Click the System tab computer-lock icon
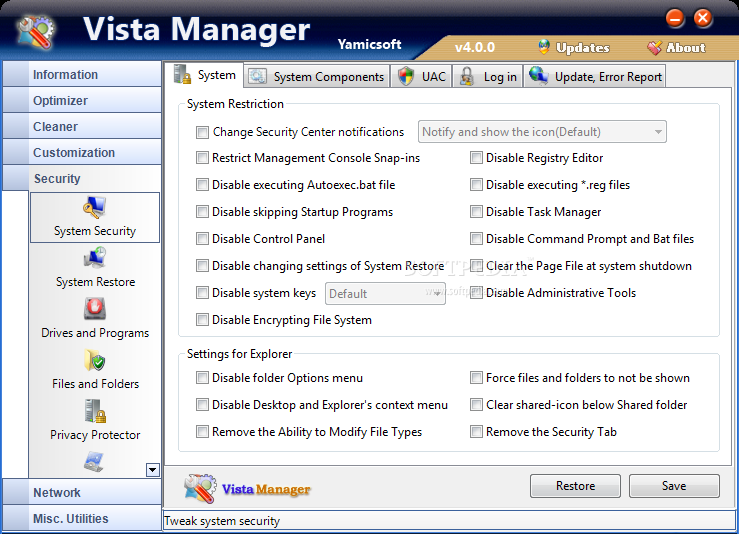 [x=182, y=75]
